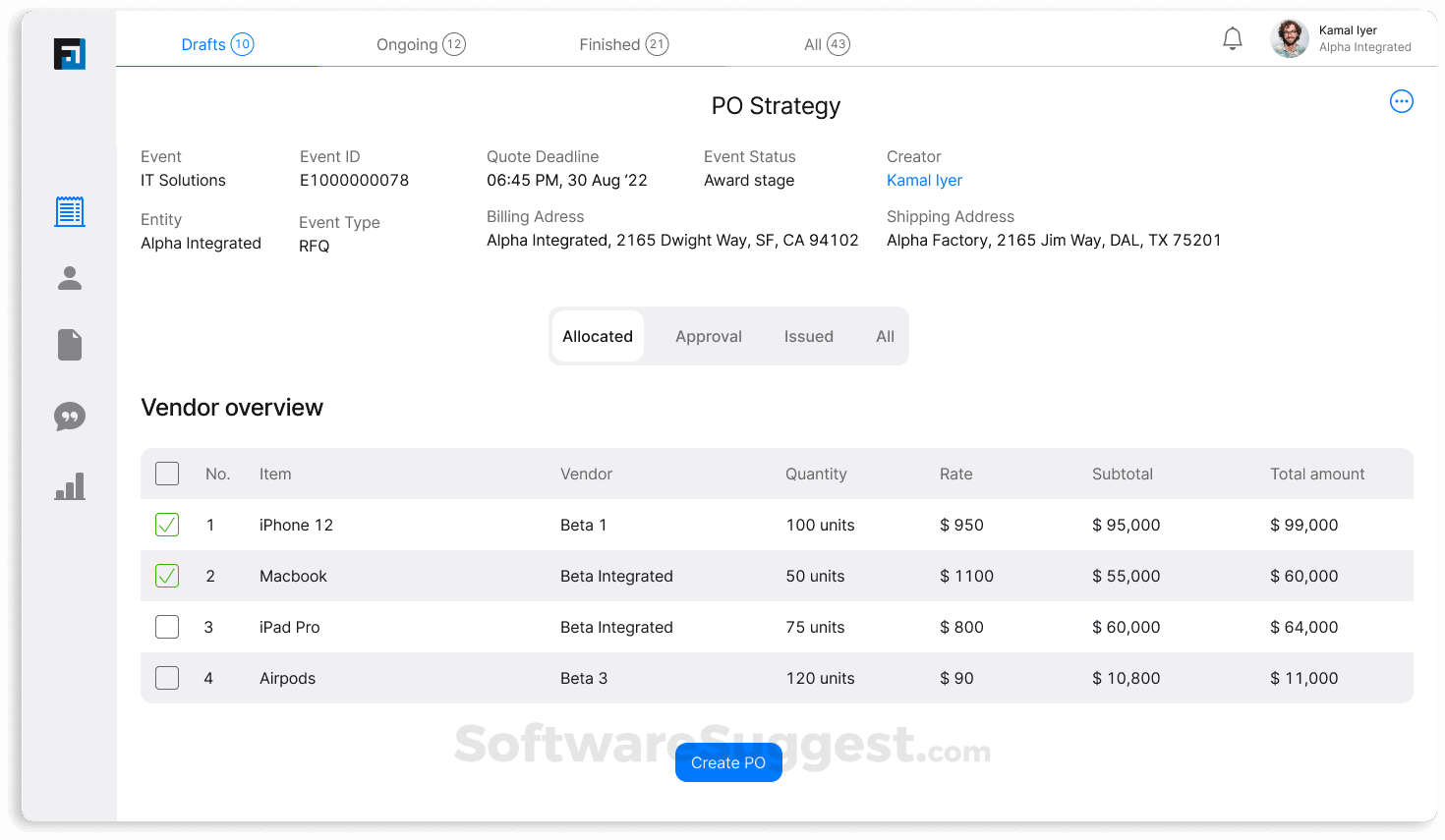Open the Finished tab
1445x840 pixels.
click(x=623, y=44)
